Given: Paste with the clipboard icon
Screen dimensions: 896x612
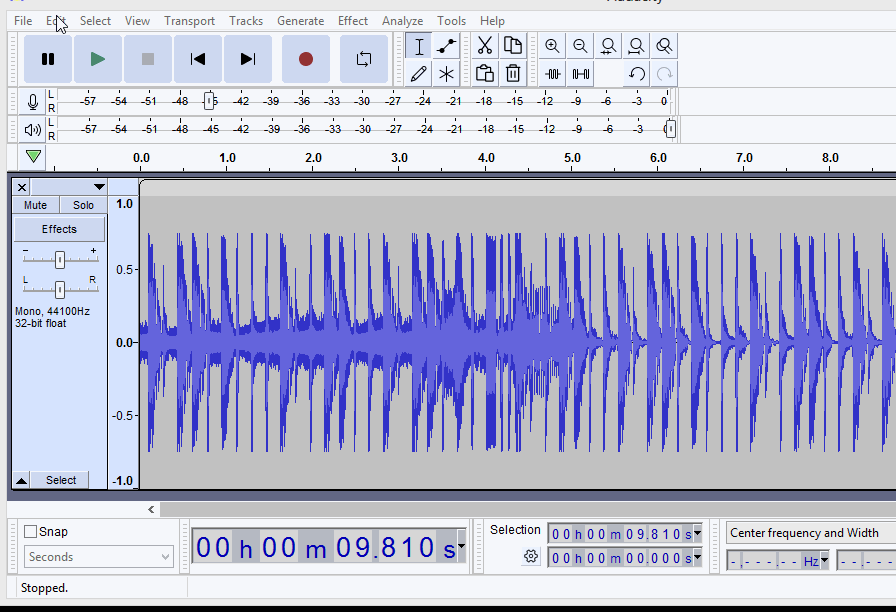Looking at the screenshot, I should (x=485, y=74).
